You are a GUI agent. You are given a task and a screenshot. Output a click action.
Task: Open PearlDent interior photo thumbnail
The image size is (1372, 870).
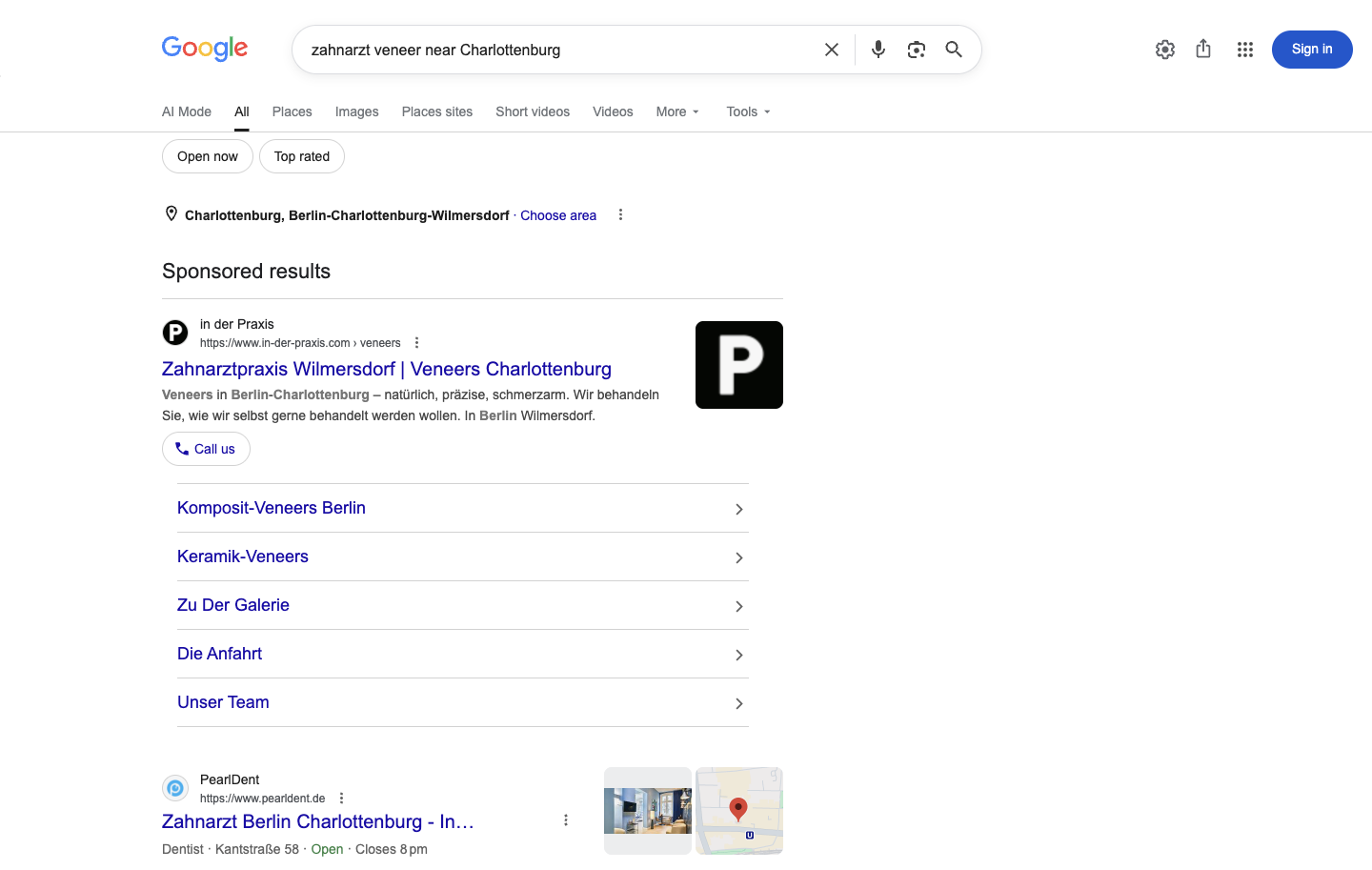point(648,811)
